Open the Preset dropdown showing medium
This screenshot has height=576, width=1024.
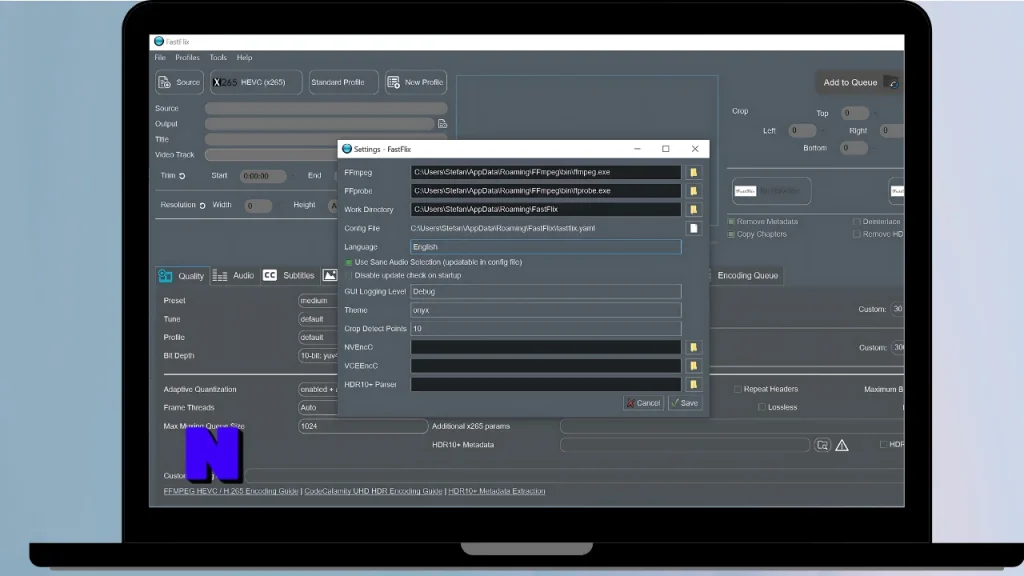click(x=318, y=300)
